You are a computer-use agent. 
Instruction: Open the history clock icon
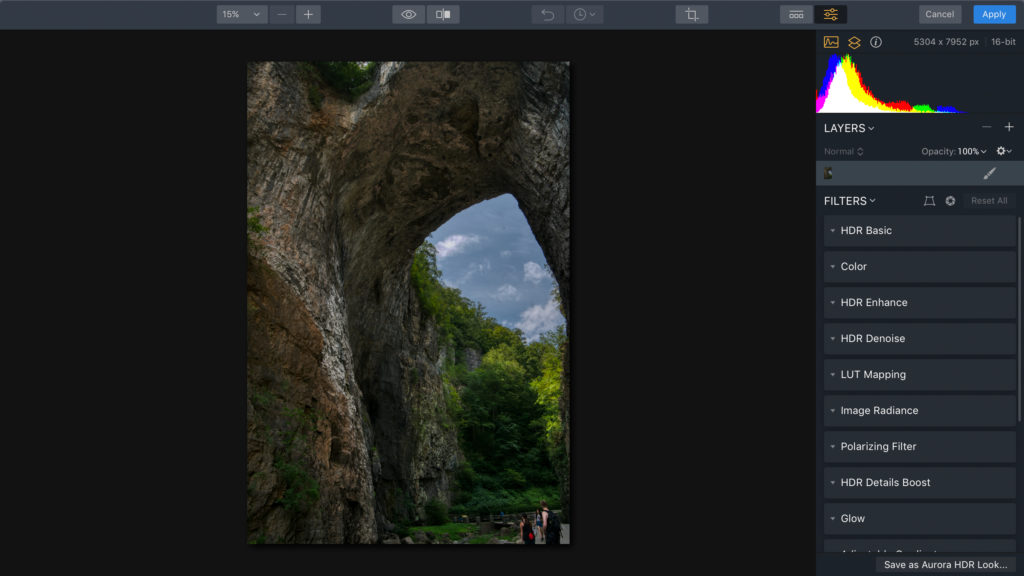point(584,14)
